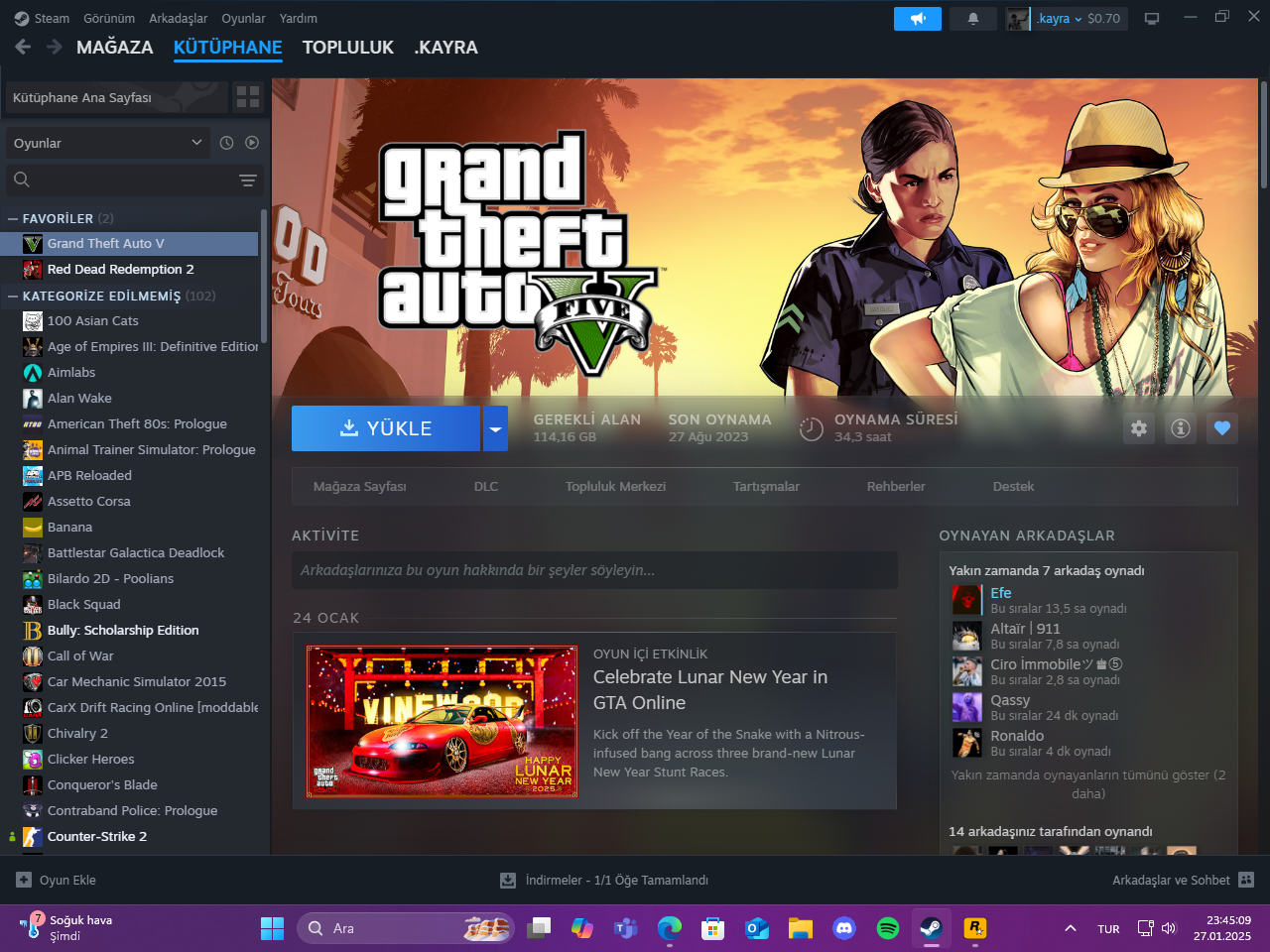The image size is (1270, 952).
Task: Open the Oyunlar filter dropdown
Action: (x=108, y=143)
